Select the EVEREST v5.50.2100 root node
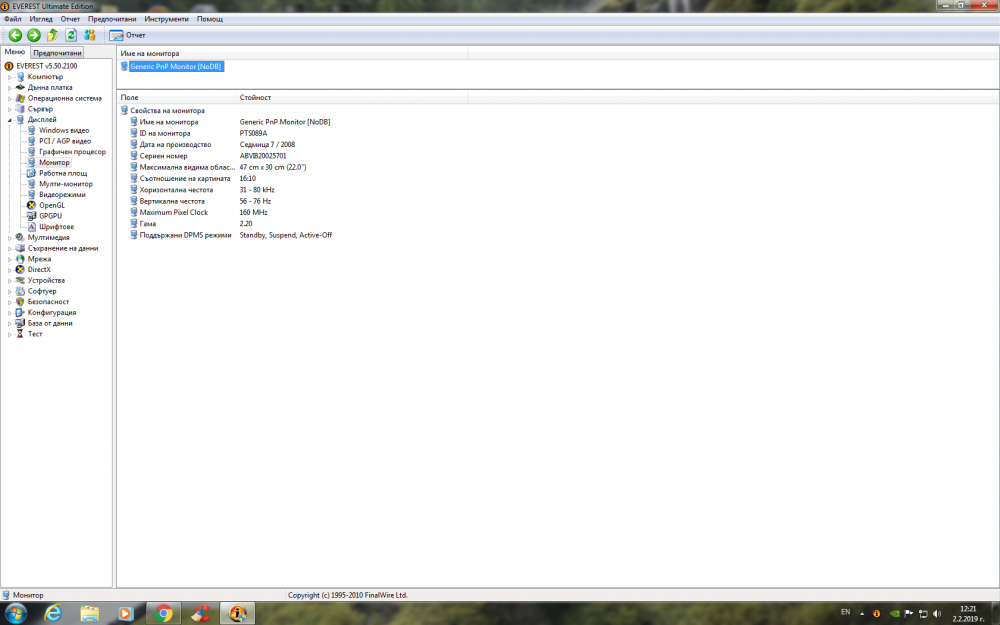1000x625 pixels. [47, 66]
